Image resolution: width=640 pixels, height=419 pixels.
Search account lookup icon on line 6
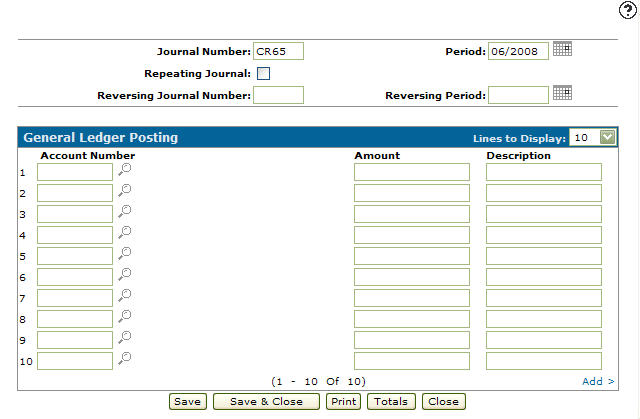click(x=124, y=274)
